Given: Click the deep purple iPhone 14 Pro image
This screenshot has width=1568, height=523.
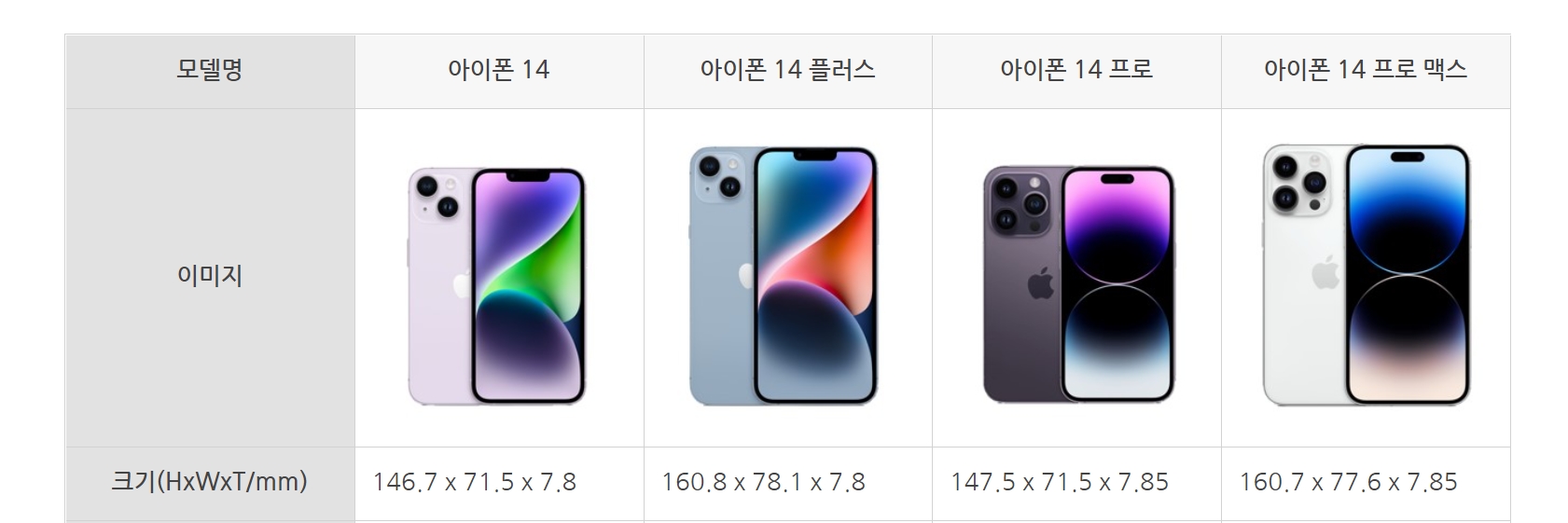Looking at the screenshot, I should click(1078, 284).
